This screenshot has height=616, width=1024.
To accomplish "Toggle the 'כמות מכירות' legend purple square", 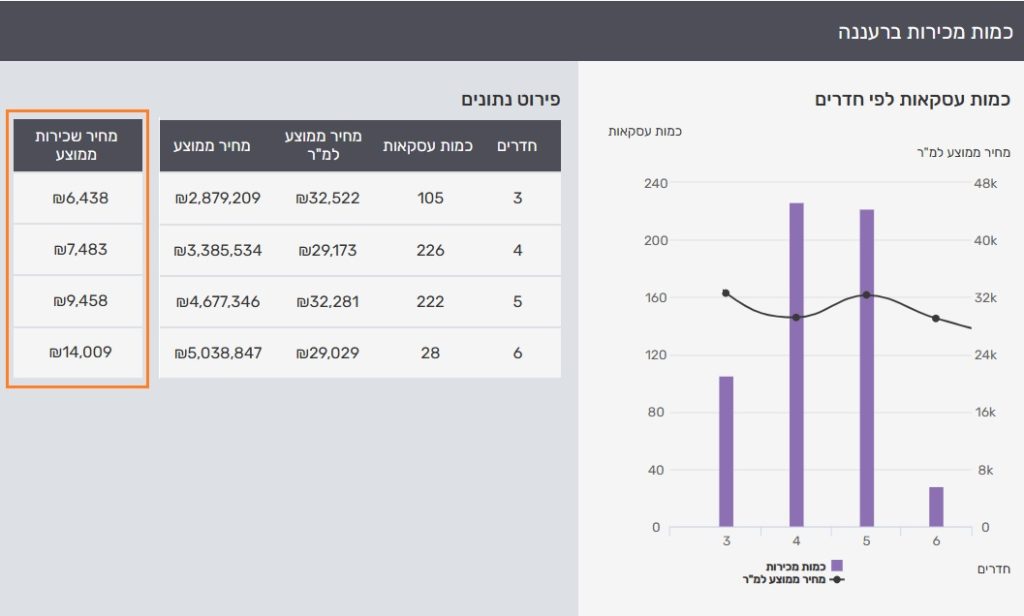I will [x=837, y=567].
